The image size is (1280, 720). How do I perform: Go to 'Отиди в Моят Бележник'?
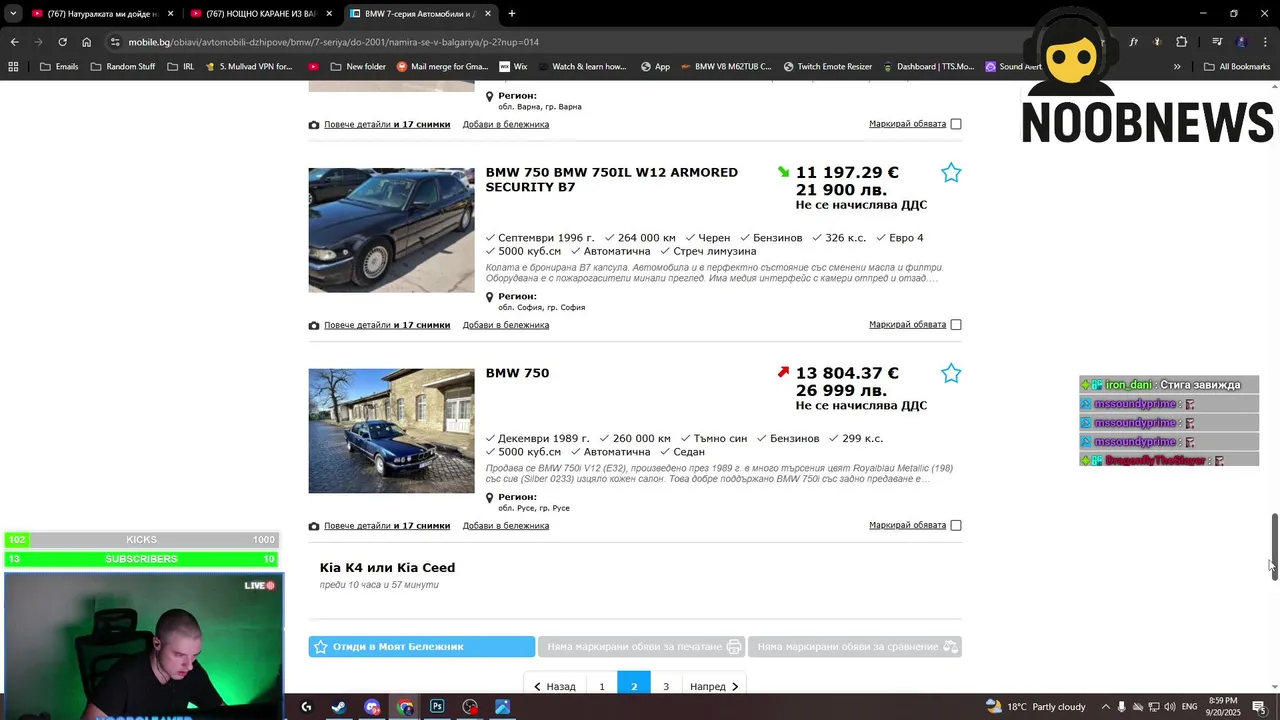tap(422, 647)
